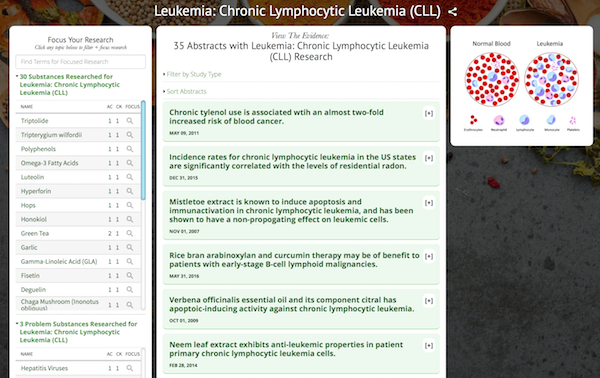
Task: Expand the Rice bran arabinoxylan abstract
Action: point(429,256)
